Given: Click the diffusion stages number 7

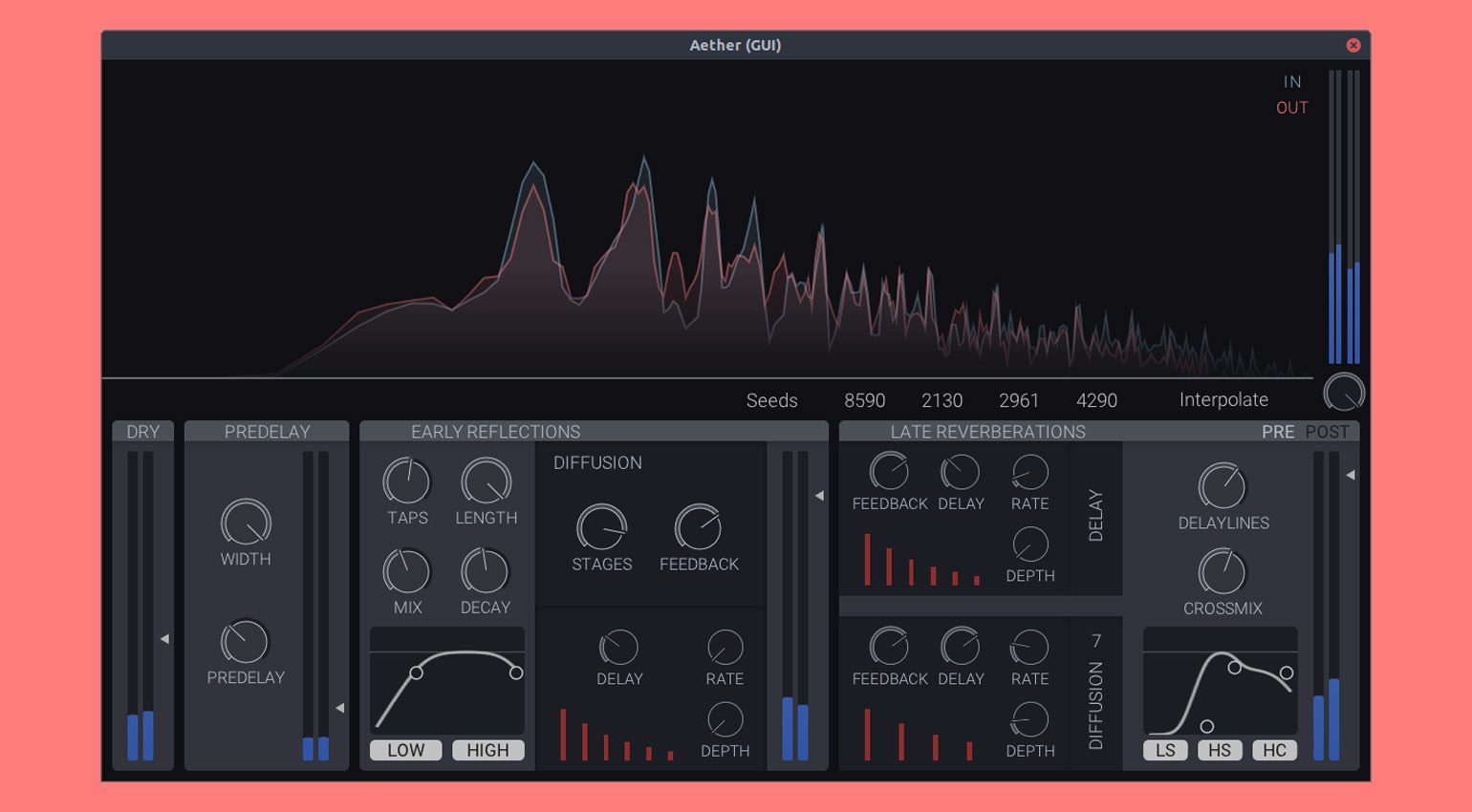Looking at the screenshot, I should click(x=1095, y=640).
